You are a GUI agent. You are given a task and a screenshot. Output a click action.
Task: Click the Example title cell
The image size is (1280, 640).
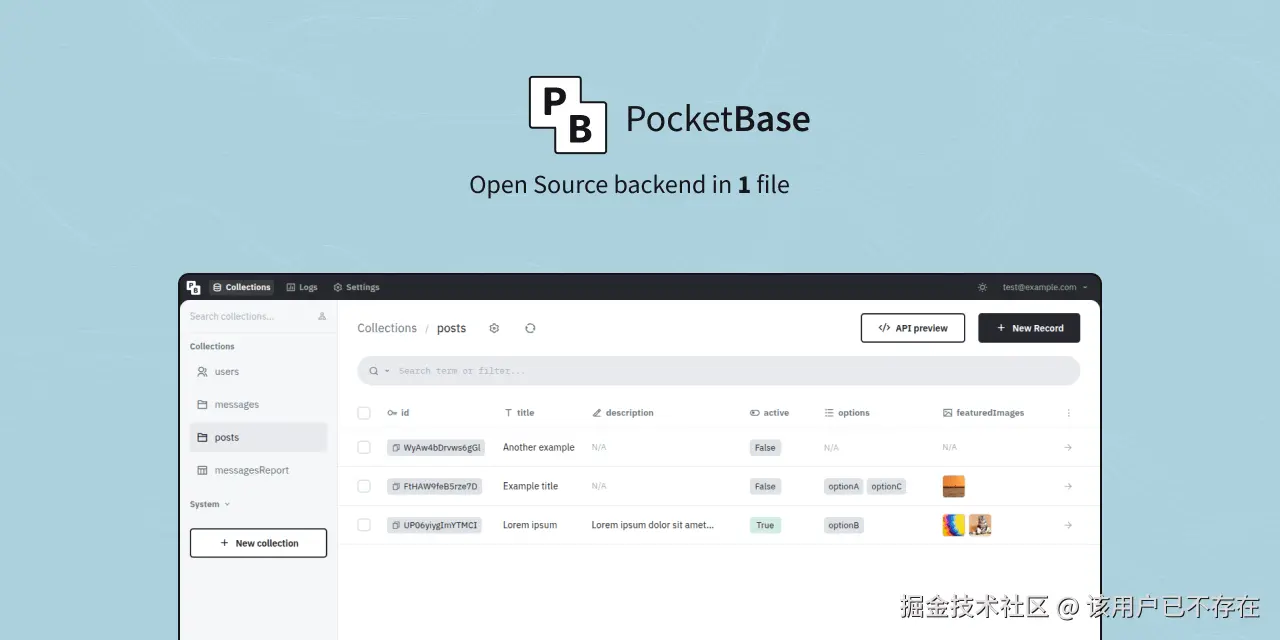coord(530,486)
